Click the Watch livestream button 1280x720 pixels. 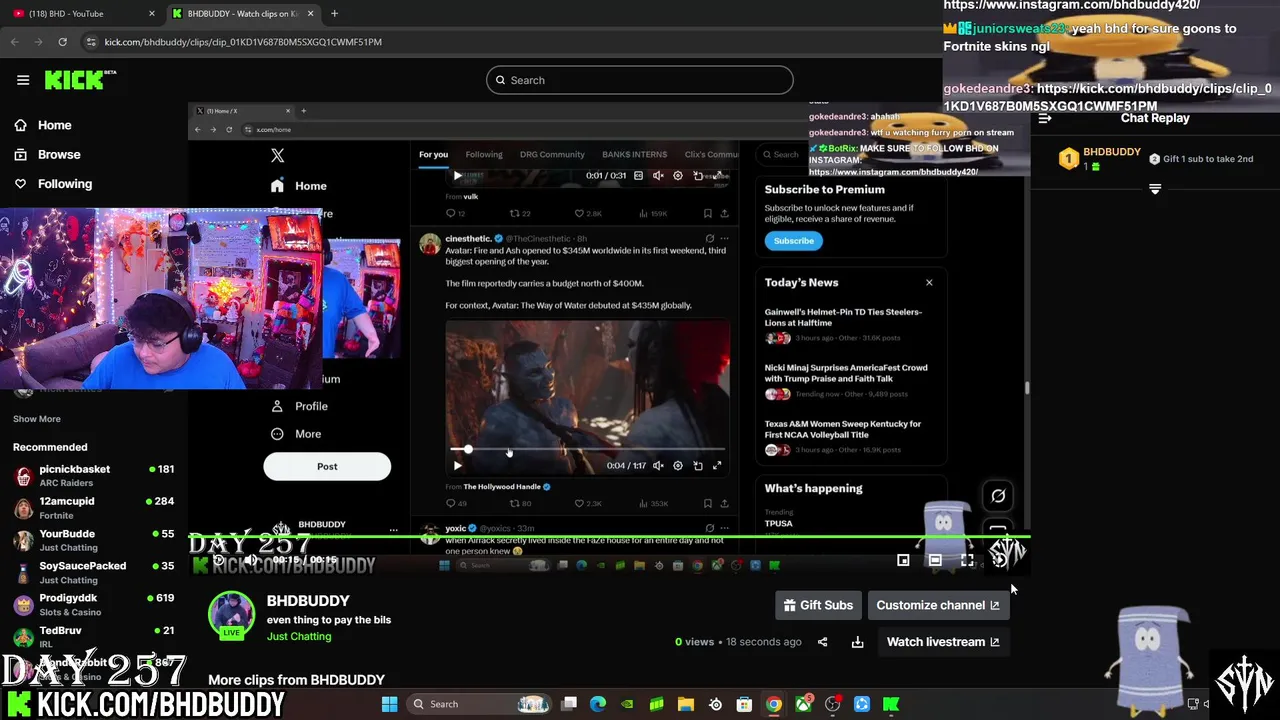tap(943, 642)
